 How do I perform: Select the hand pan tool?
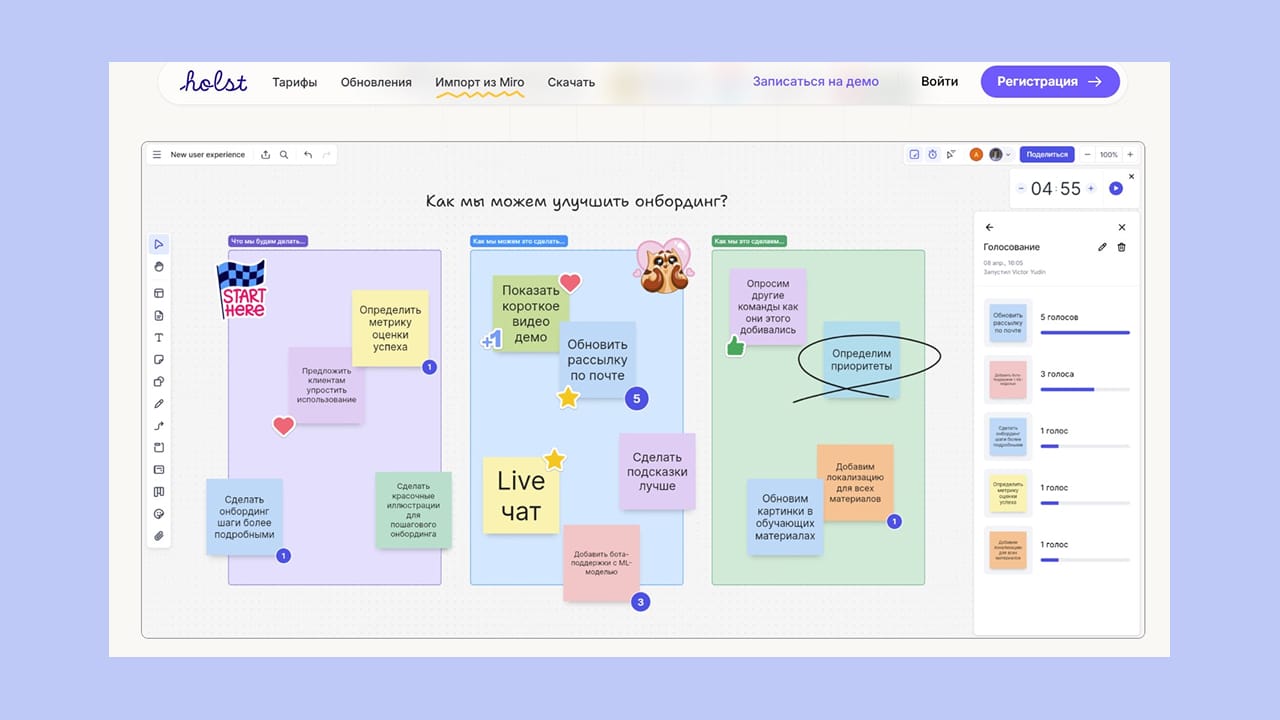[x=158, y=267]
